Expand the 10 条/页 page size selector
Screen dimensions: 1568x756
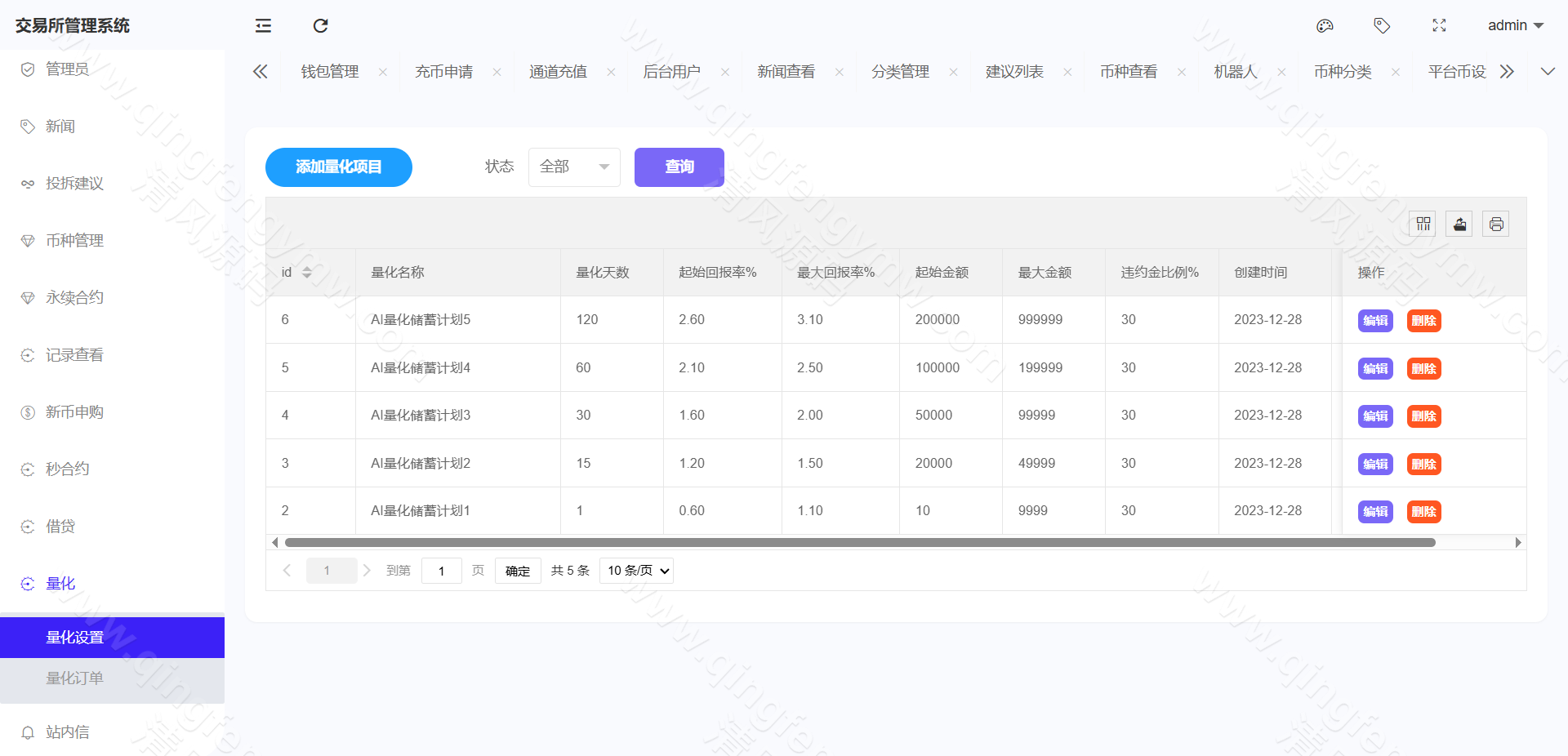click(636, 570)
